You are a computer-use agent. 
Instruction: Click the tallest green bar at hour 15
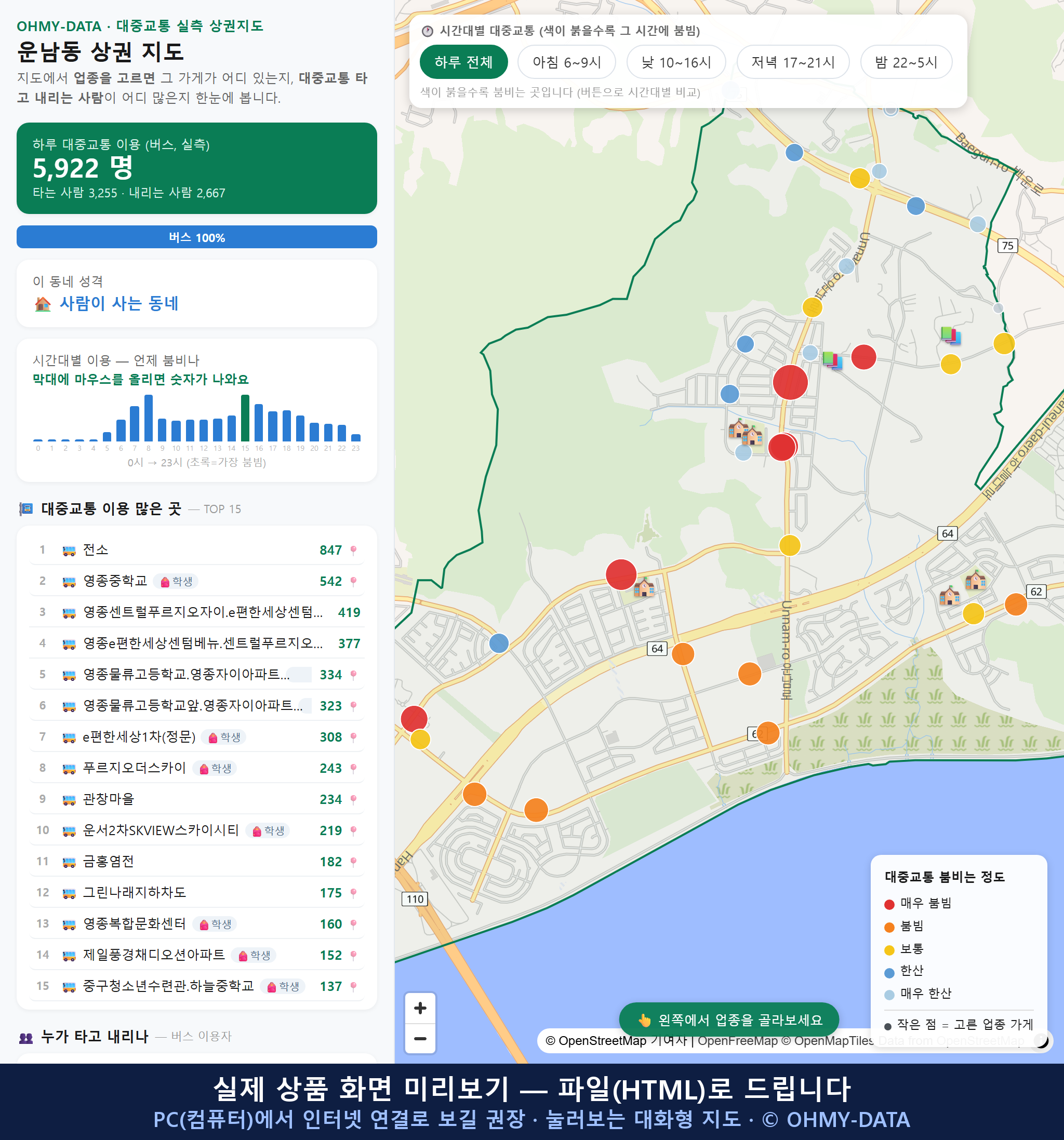[x=245, y=418]
